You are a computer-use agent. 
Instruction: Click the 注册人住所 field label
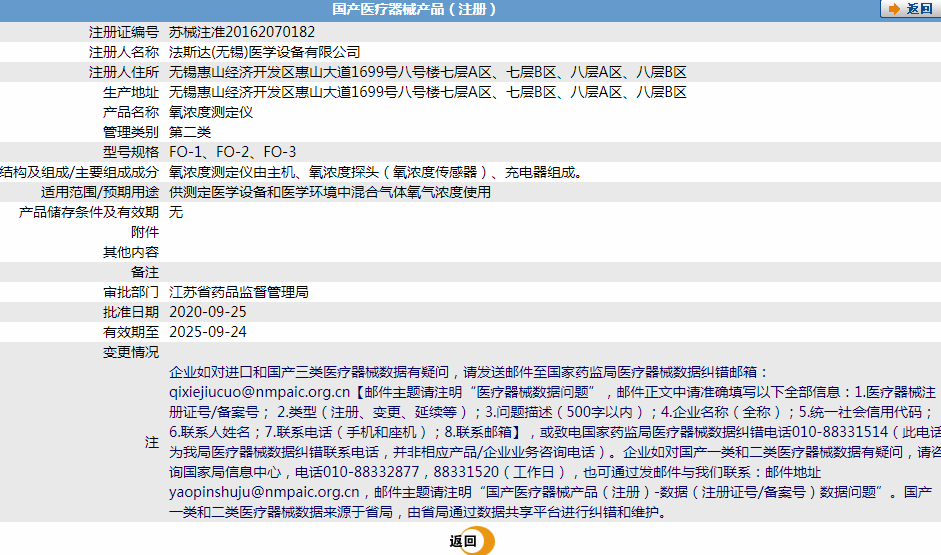(124, 72)
